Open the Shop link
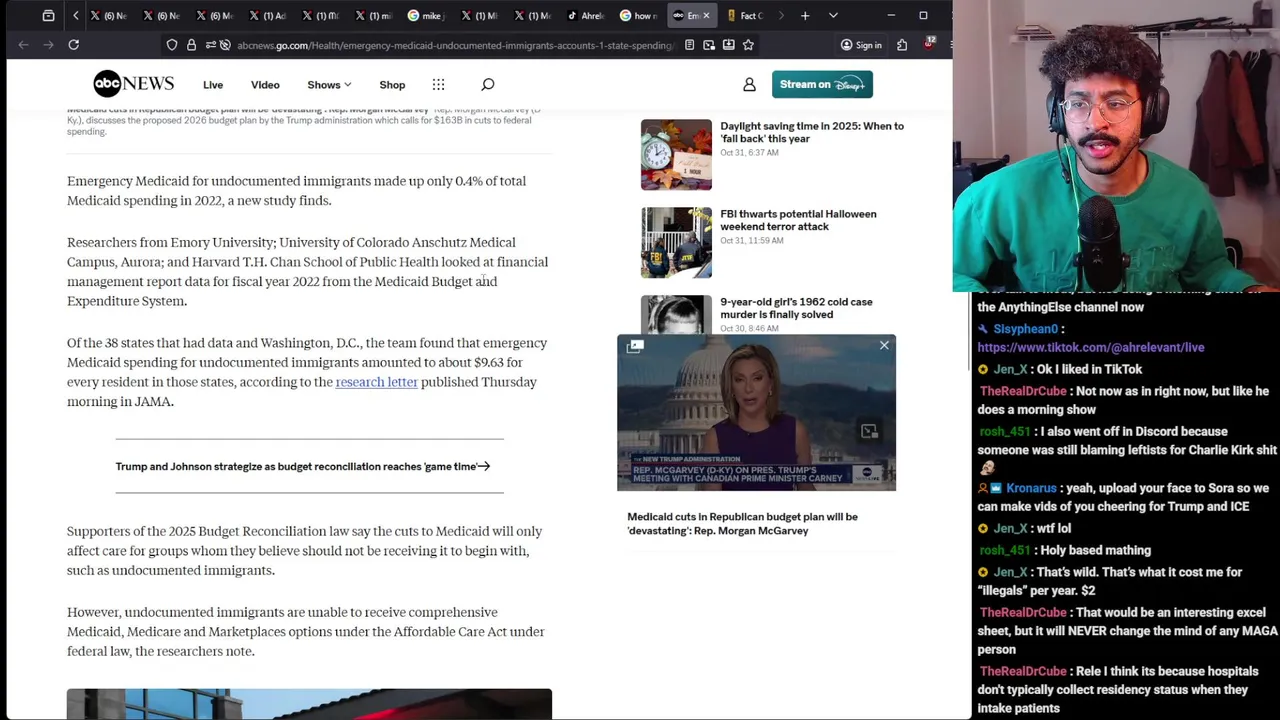 pyautogui.click(x=392, y=85)
